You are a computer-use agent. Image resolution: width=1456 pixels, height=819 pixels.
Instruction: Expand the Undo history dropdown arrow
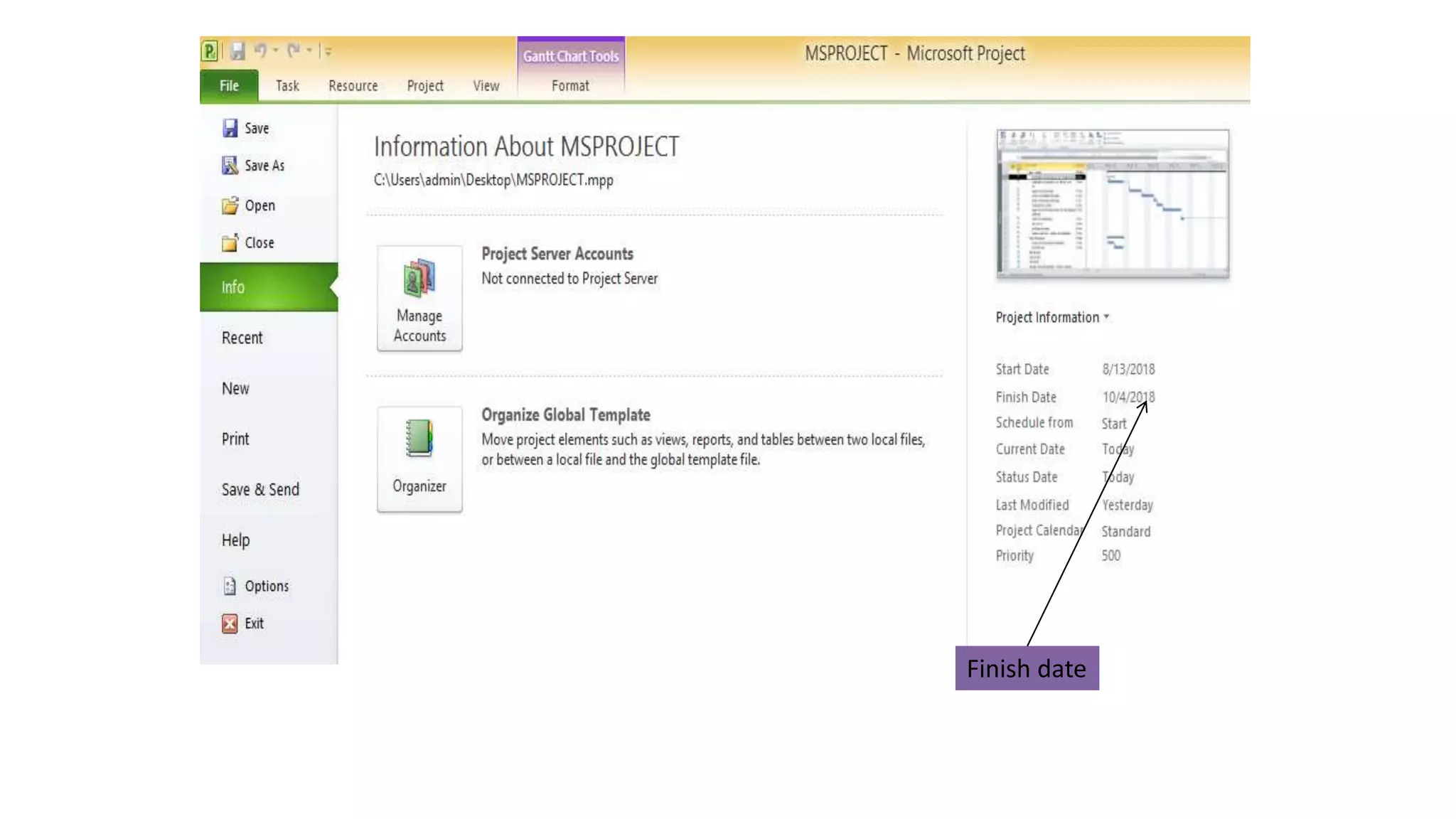[276, 50]
